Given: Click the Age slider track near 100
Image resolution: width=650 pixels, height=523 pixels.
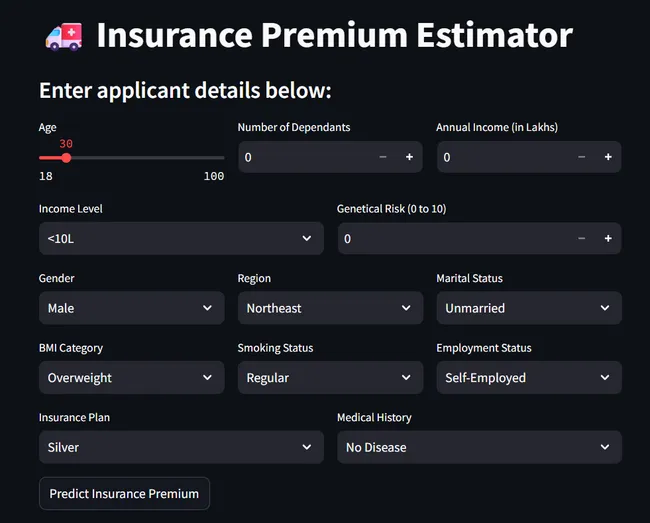Looking at the screenshot, I should 221,158.
